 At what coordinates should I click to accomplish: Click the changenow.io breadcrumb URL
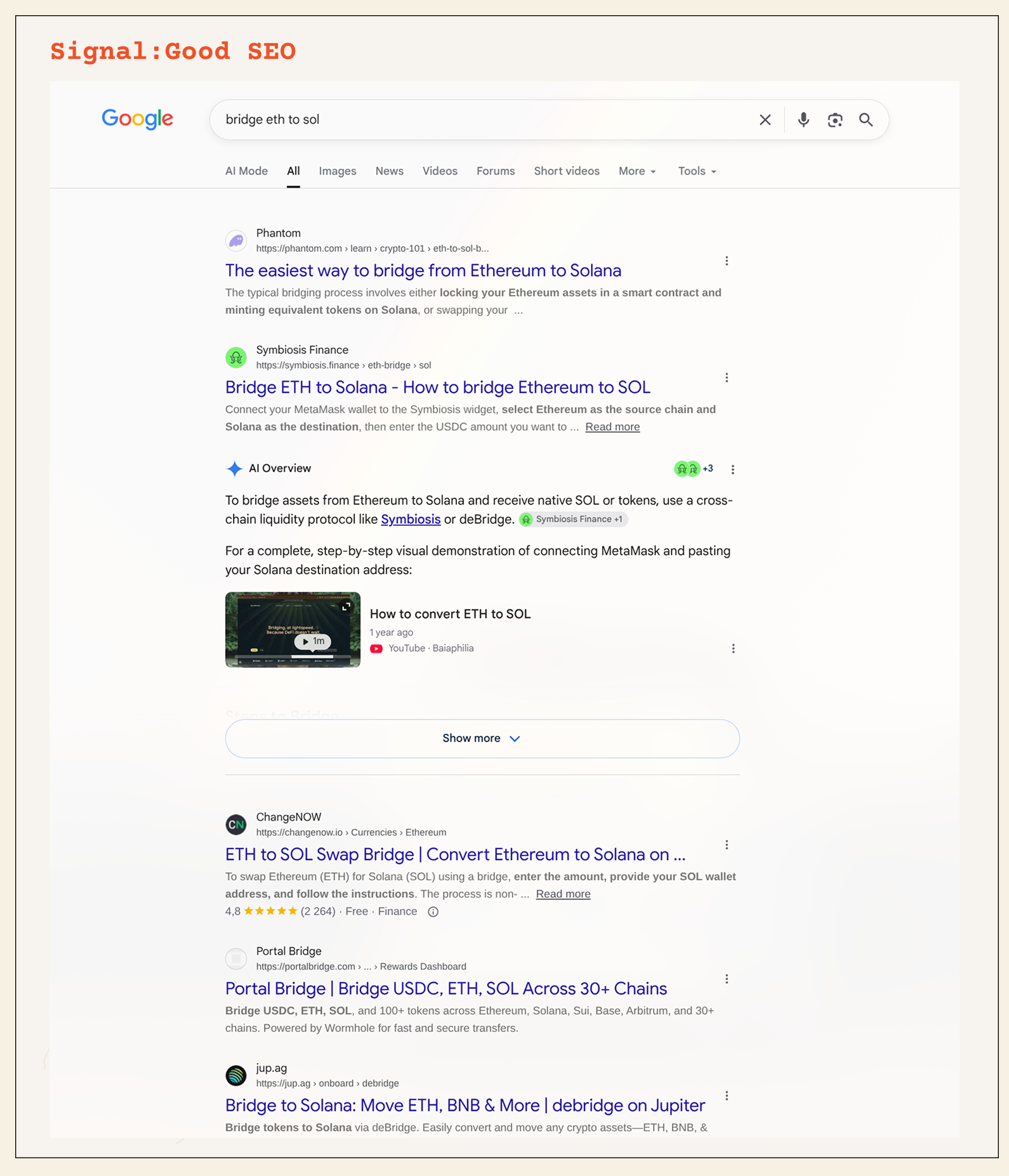pyautogui.click(x=351, y=832)
